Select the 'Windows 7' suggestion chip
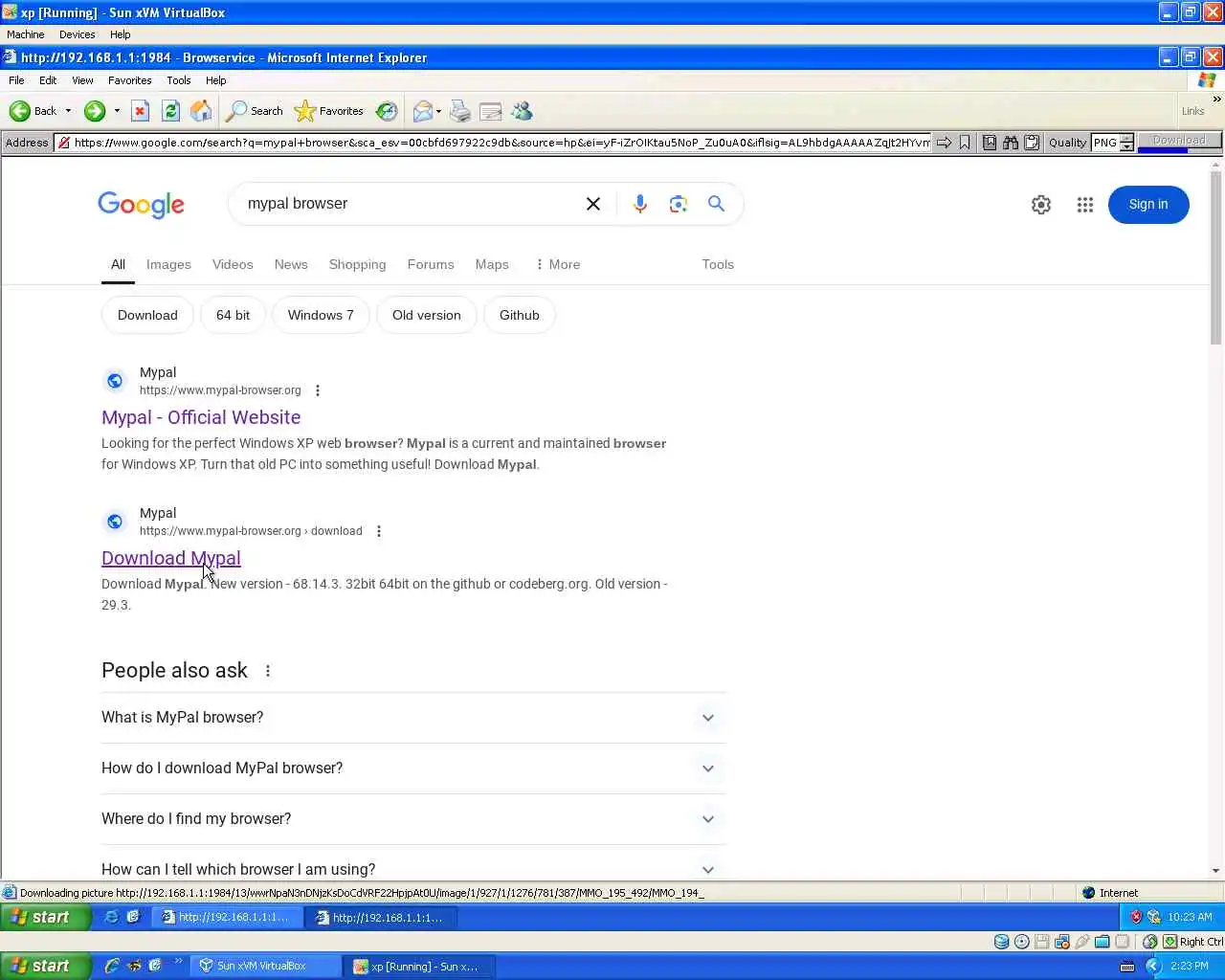Image resolution: width=1225 pixels, height=980 pixels. [321, 315]
